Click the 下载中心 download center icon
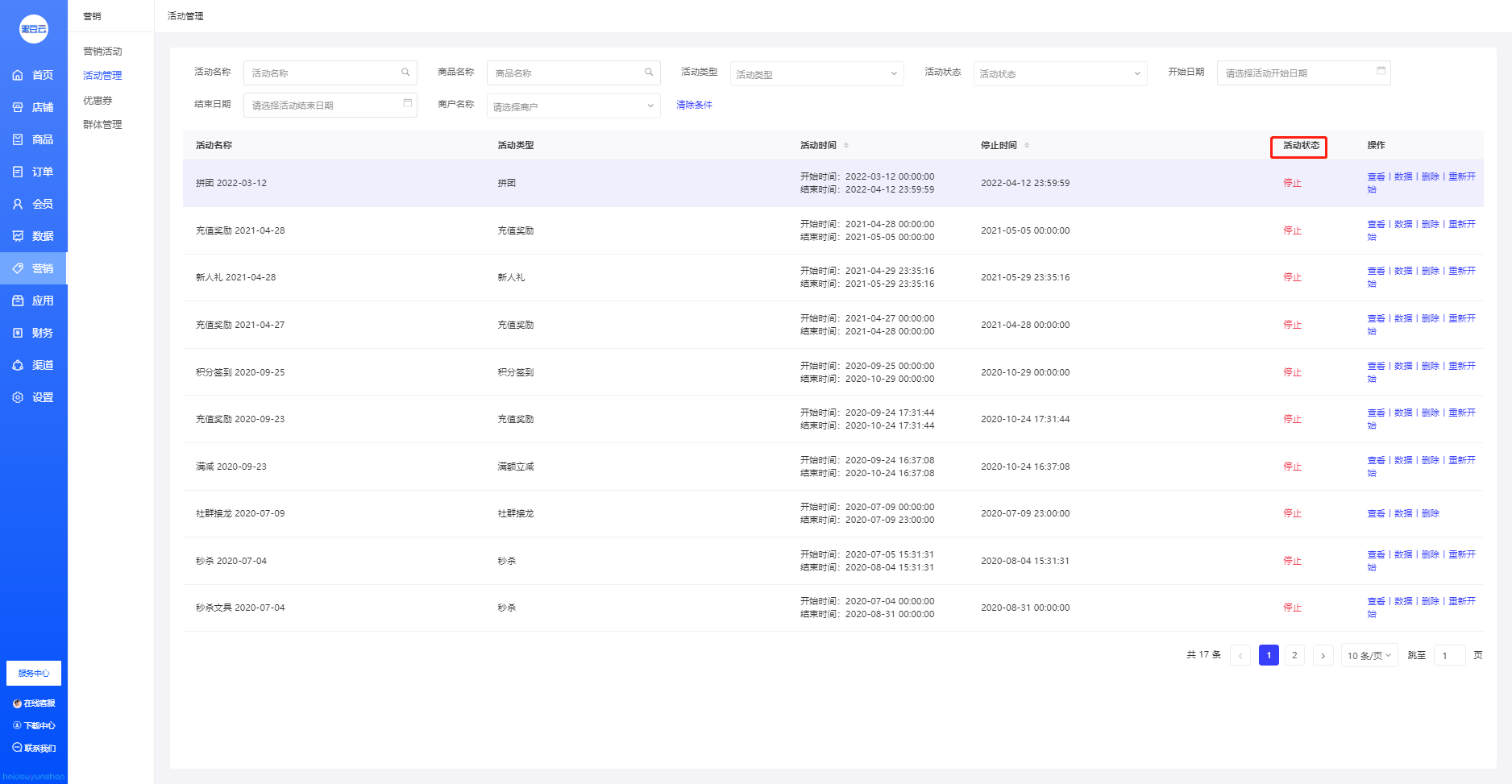The width and height of the screenshot is (1512, 784). 17,725
